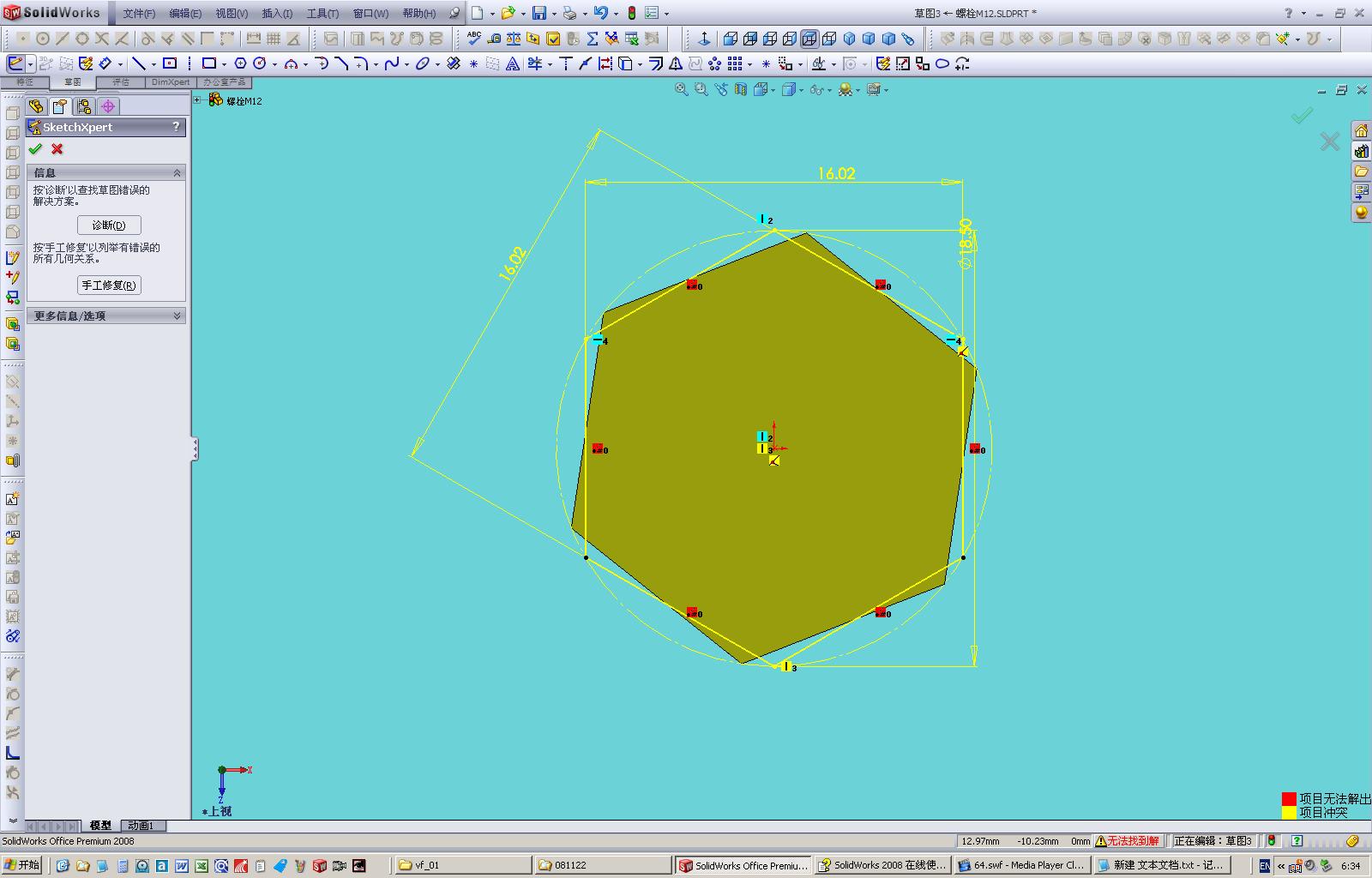1372x878 pixels.
Task: Click the Section View icon
Action: coord(741,89)
